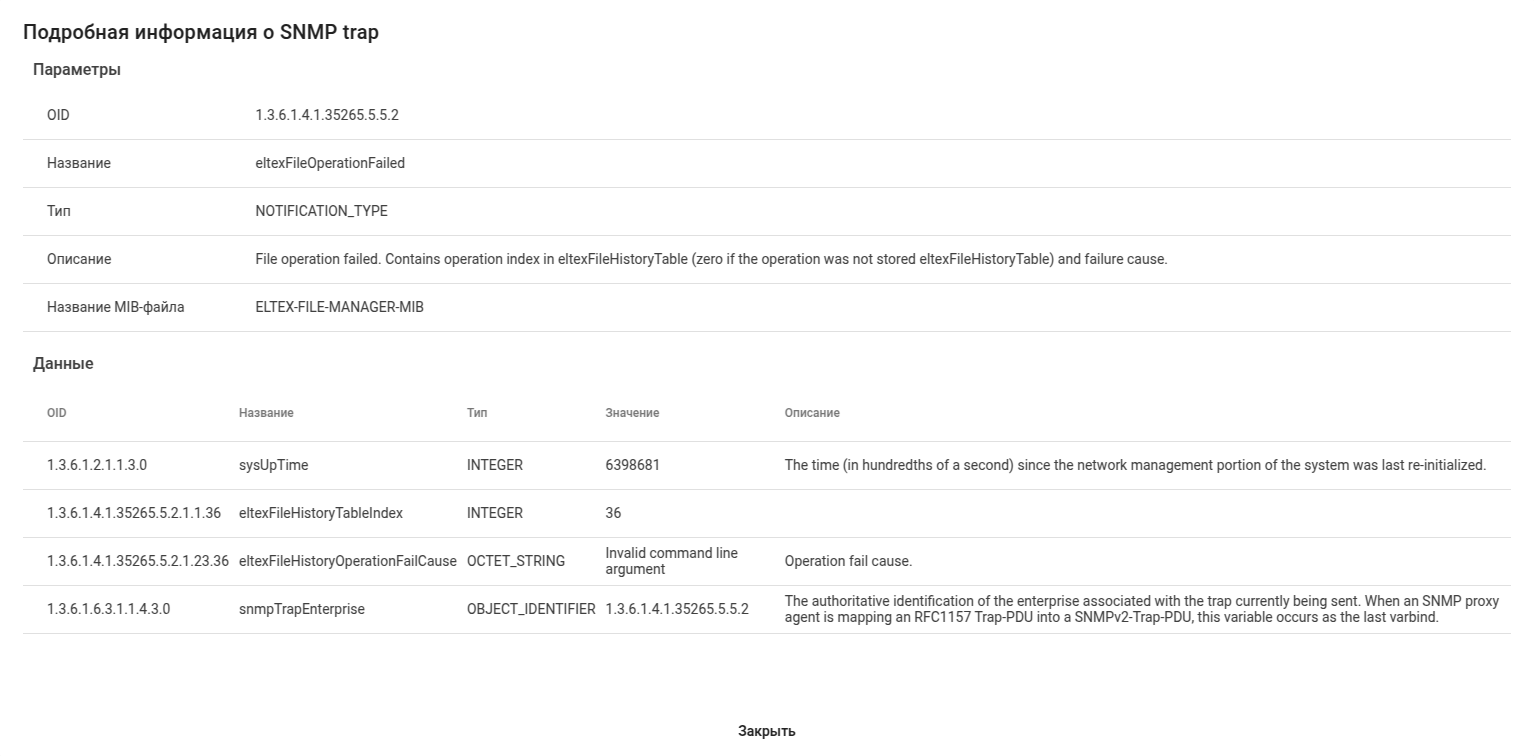The image size is (1534, 756).
Task: Click the OCTET_STRING type cell
Action: pyautogui.click(x=515, y=561)
